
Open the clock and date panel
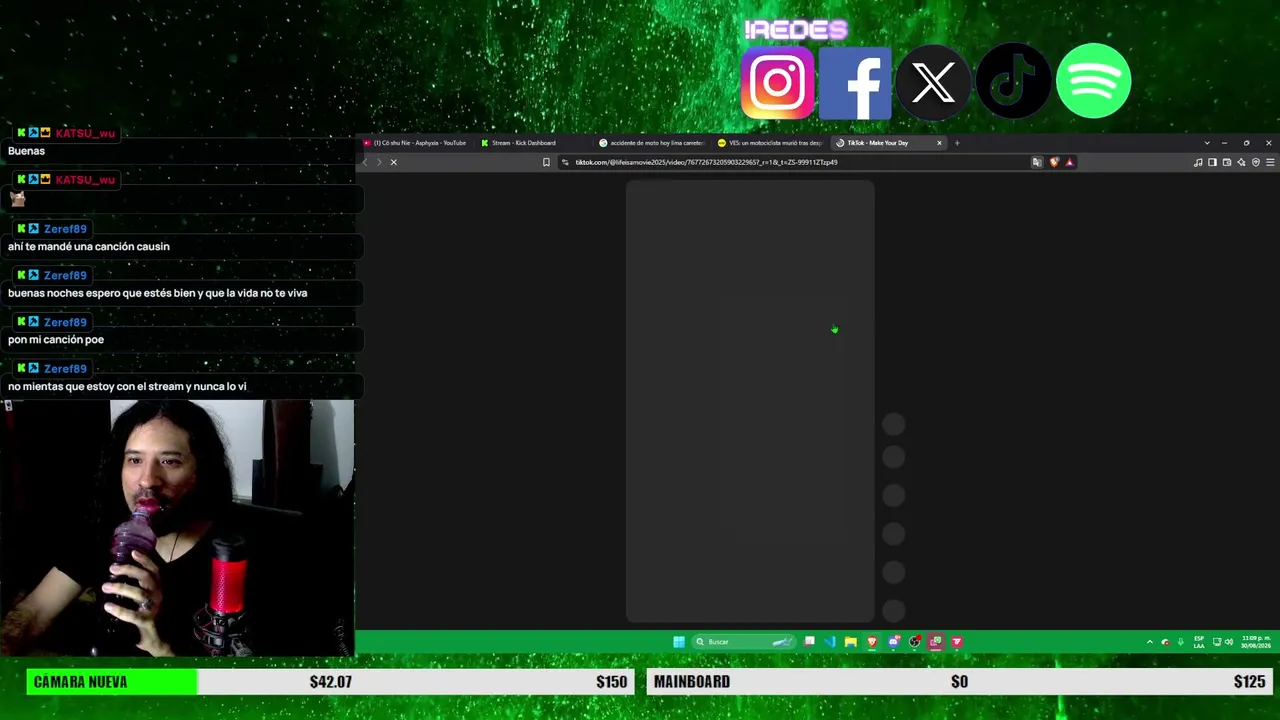click(1256, 642)
